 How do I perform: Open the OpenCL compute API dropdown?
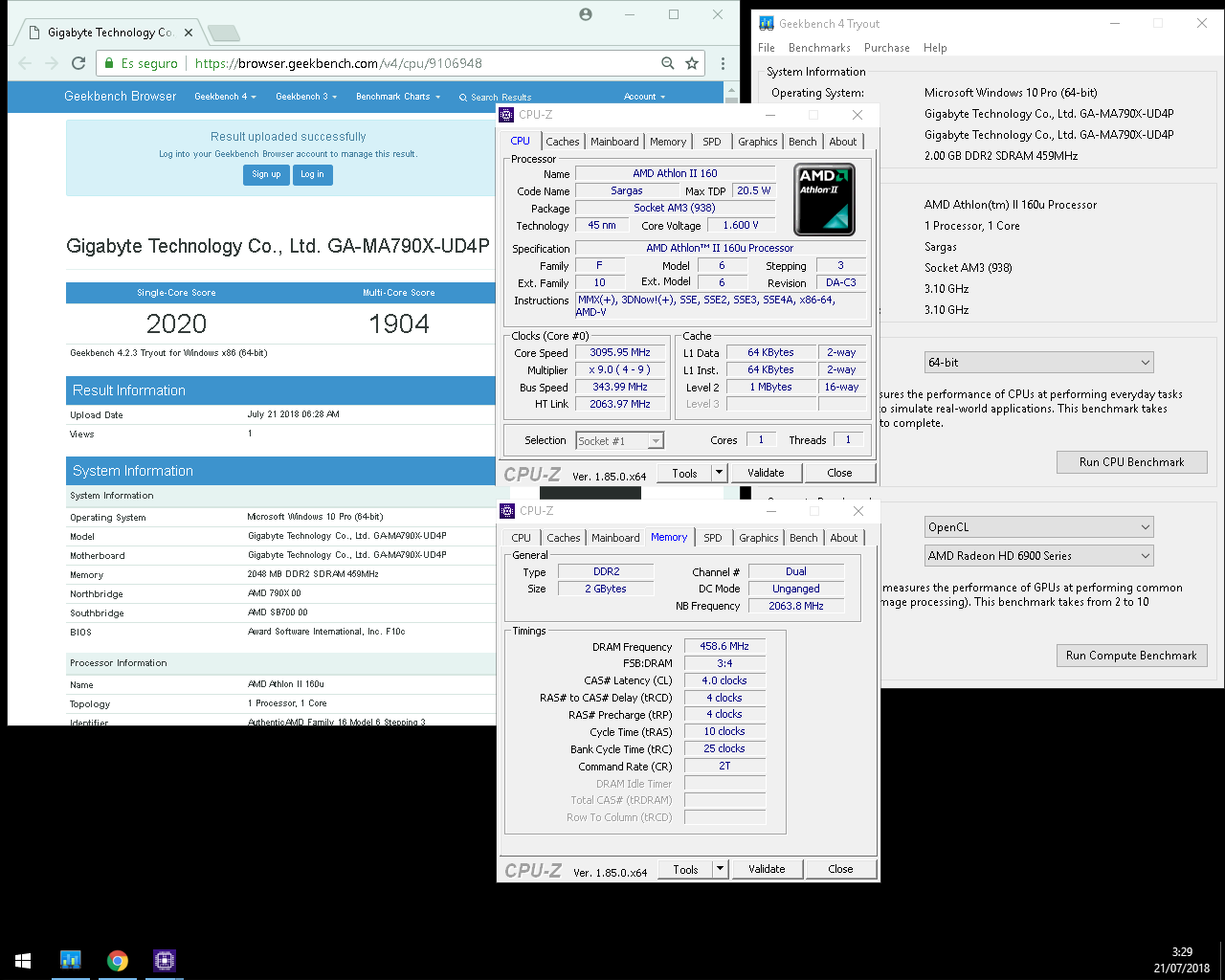click(1038, 527)
